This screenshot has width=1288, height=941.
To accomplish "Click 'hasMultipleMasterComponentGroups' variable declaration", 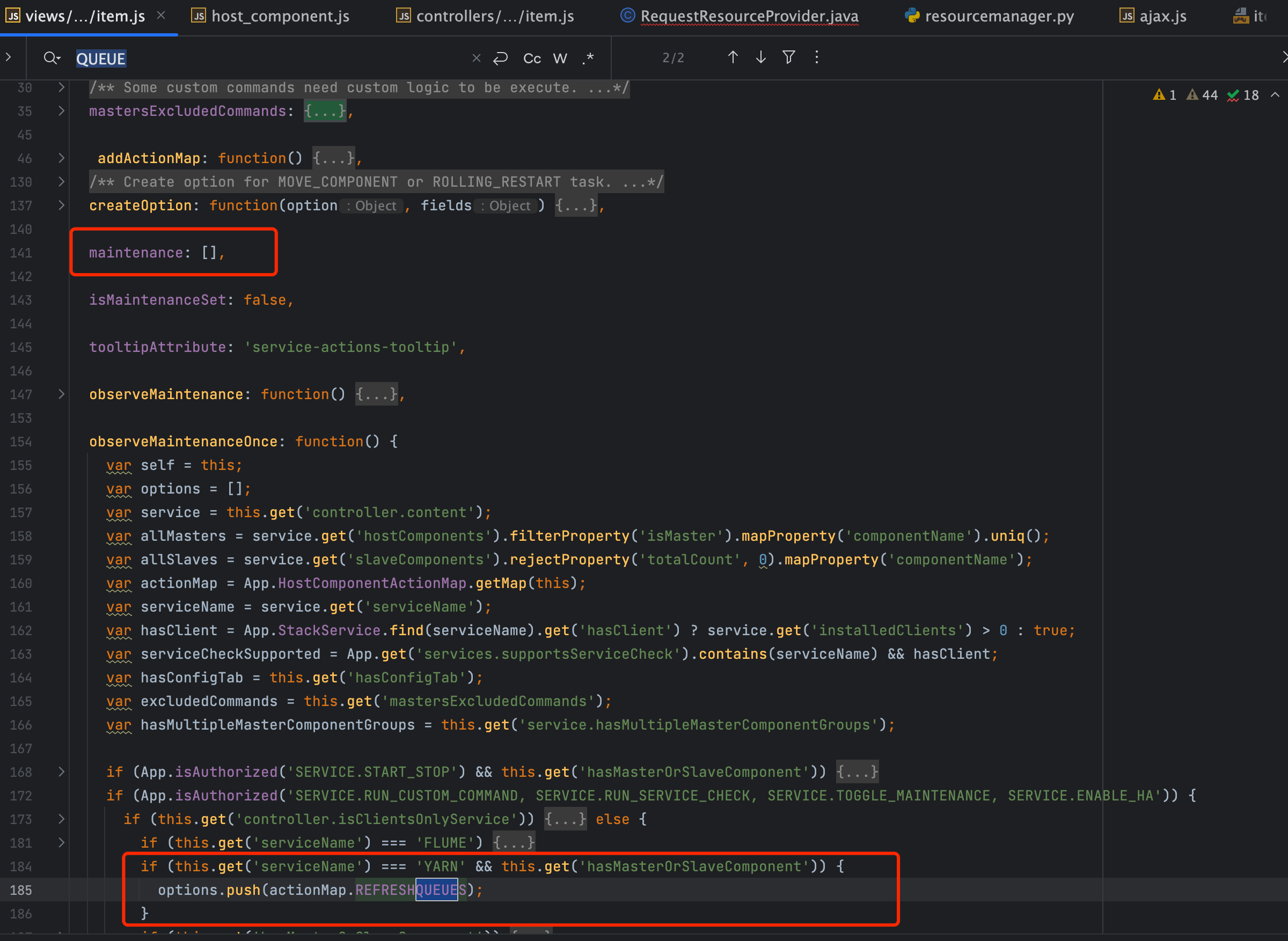I will pyautogui.click(x=277, y=725).
